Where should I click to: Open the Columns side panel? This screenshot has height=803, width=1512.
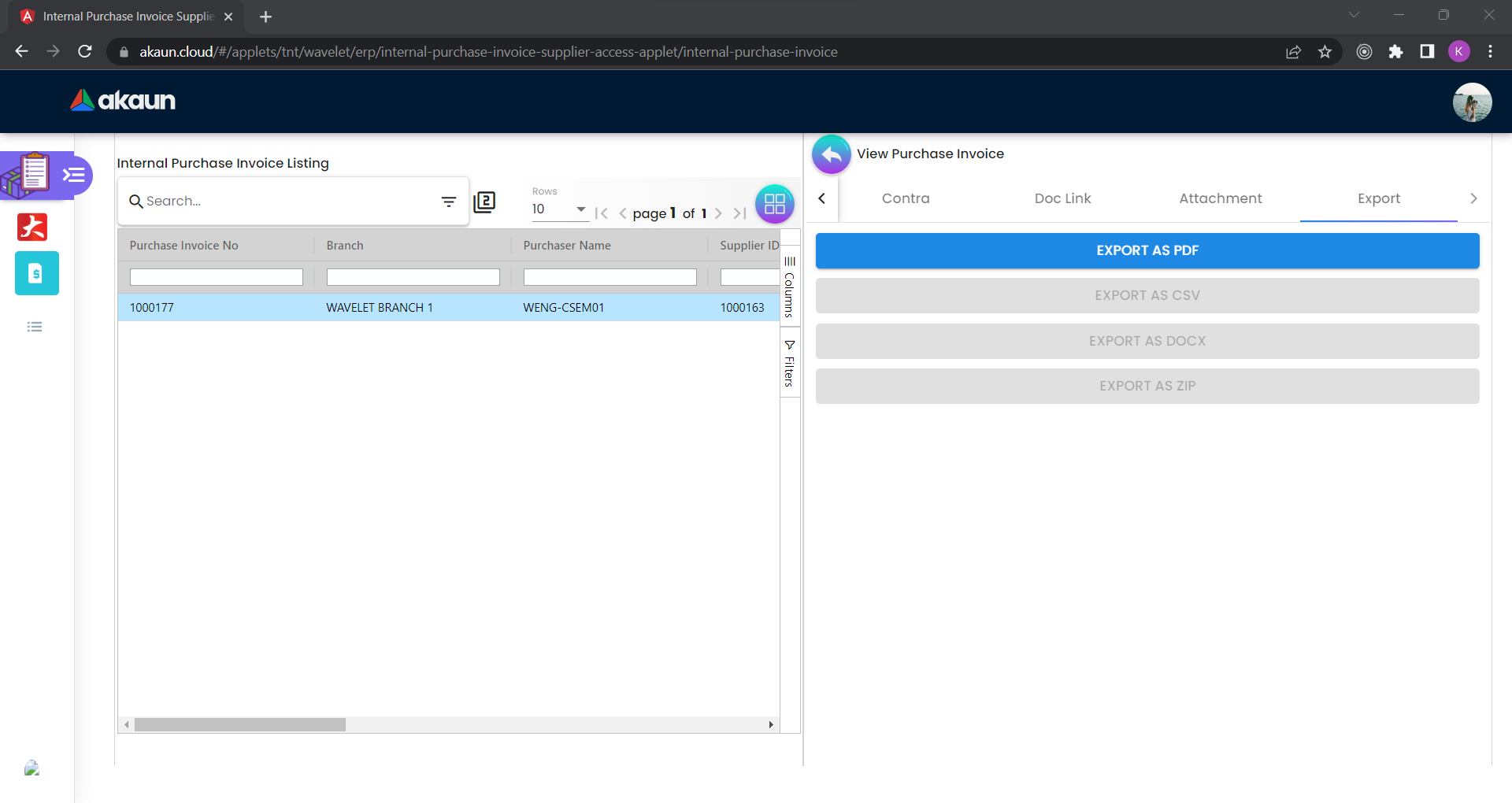pos(789,286)
